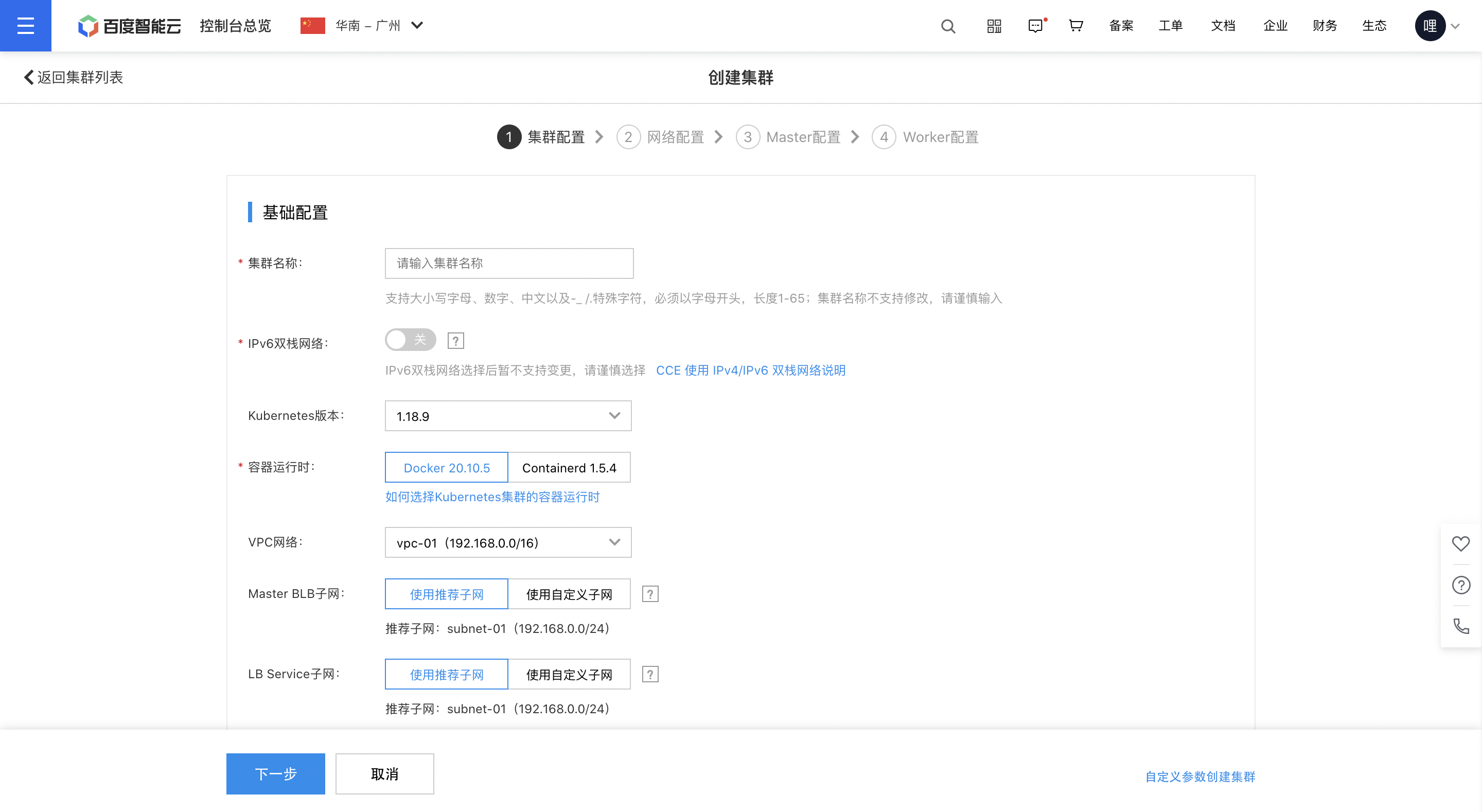1482x812 pixels.
Task: Choose 使用自定义子网 for LB Service子网
Action: click(569, 674)
